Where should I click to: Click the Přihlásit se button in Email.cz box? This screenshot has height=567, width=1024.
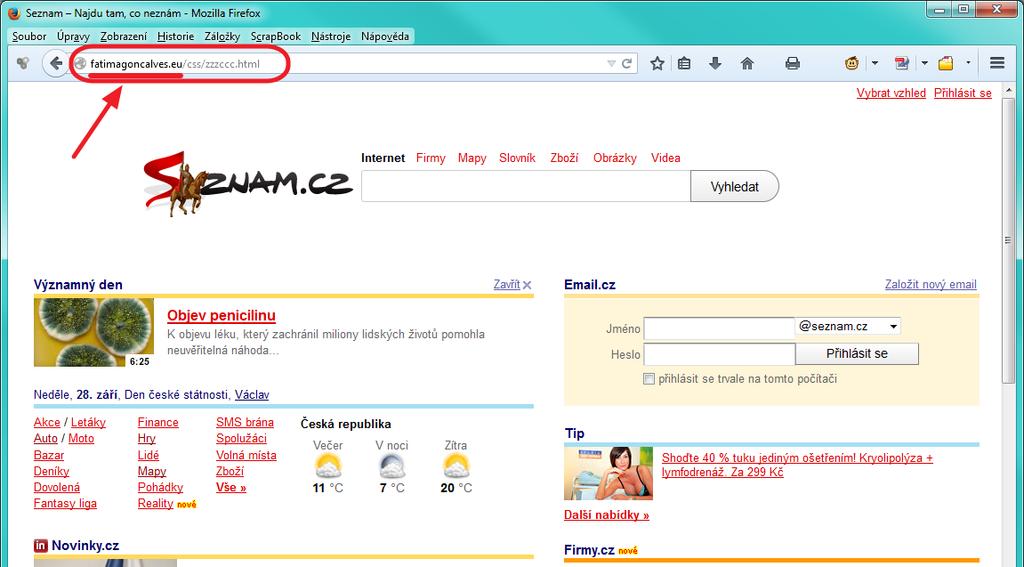click(x=857, y=353)
